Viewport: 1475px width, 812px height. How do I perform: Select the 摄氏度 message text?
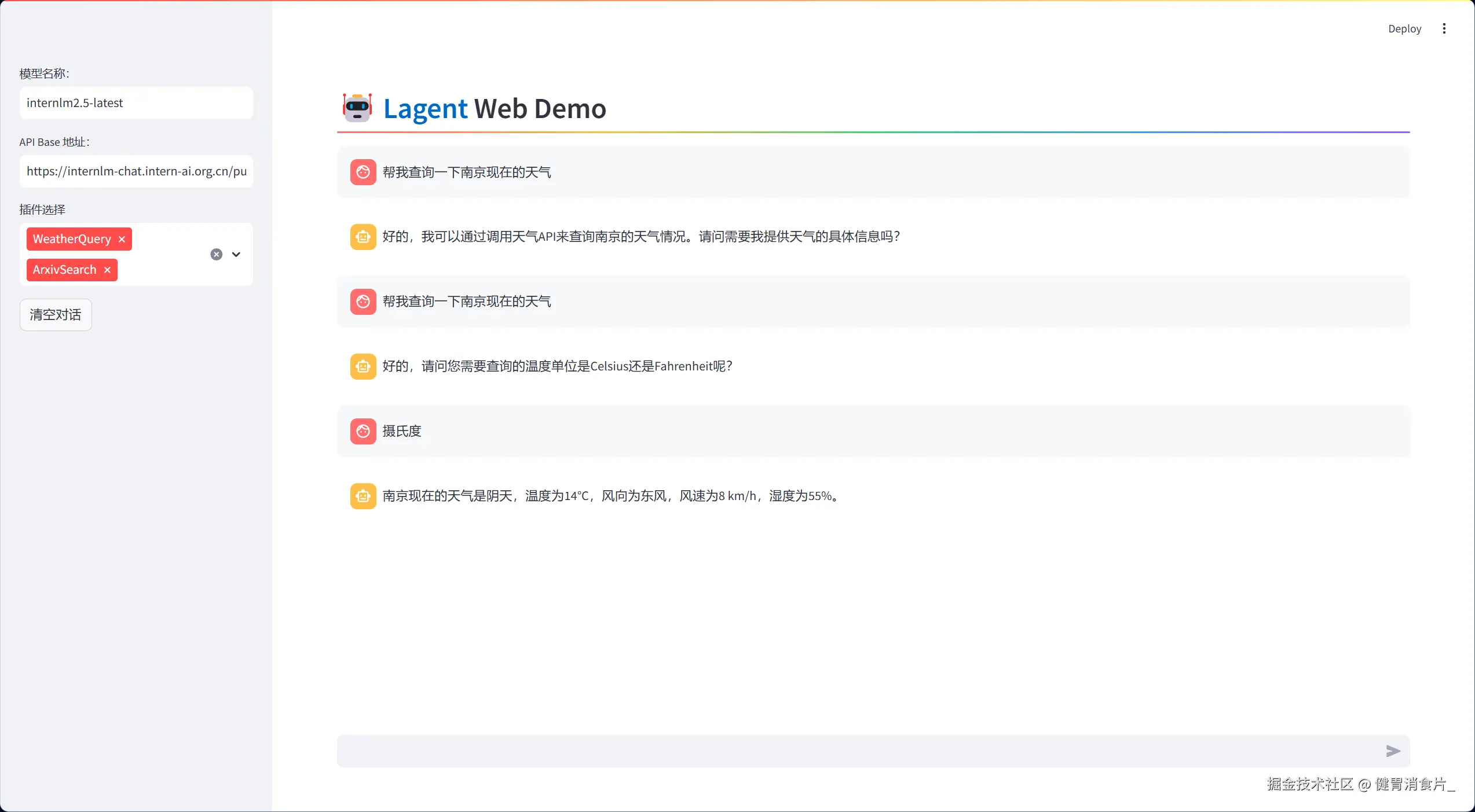click(x=402, y=431)
